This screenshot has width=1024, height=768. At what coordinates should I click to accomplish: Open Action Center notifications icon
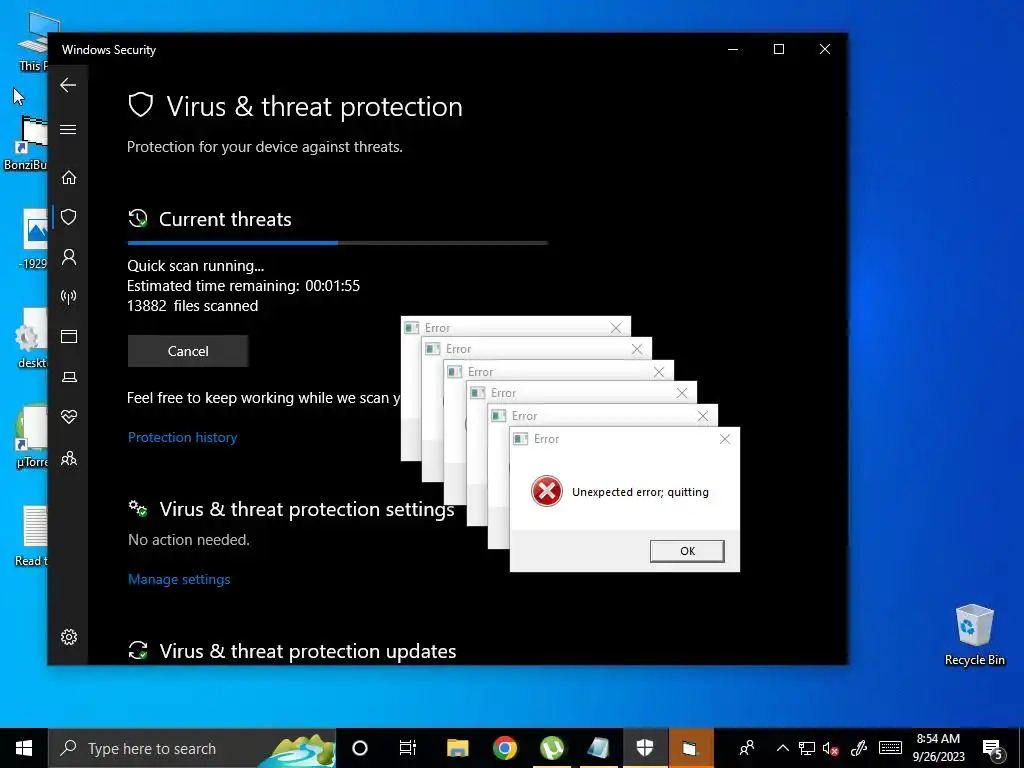pos(992,749)
